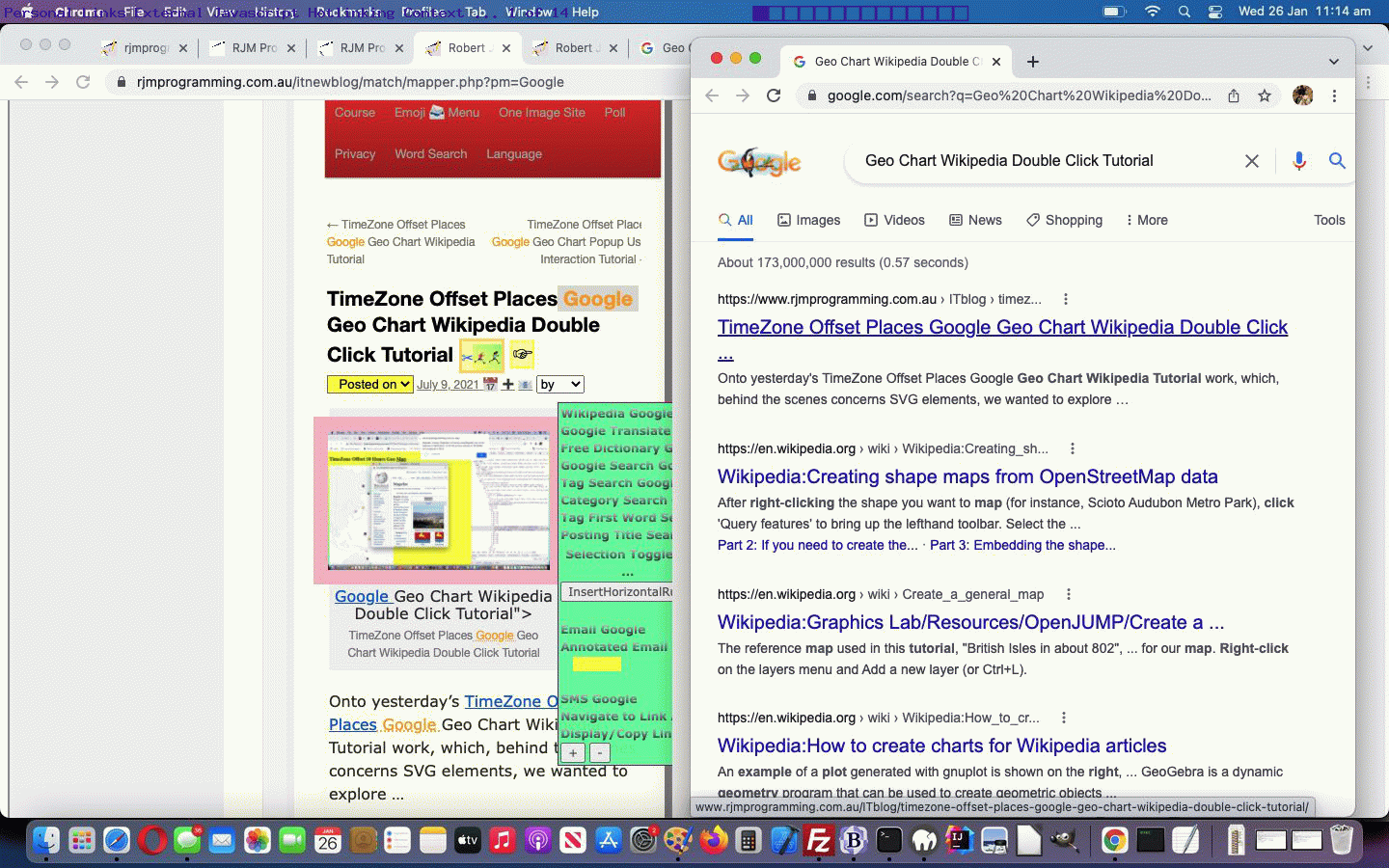Reload the rjmprogramming page in the back window
This screenshot has width=1389, height=868.
point(83,82)
